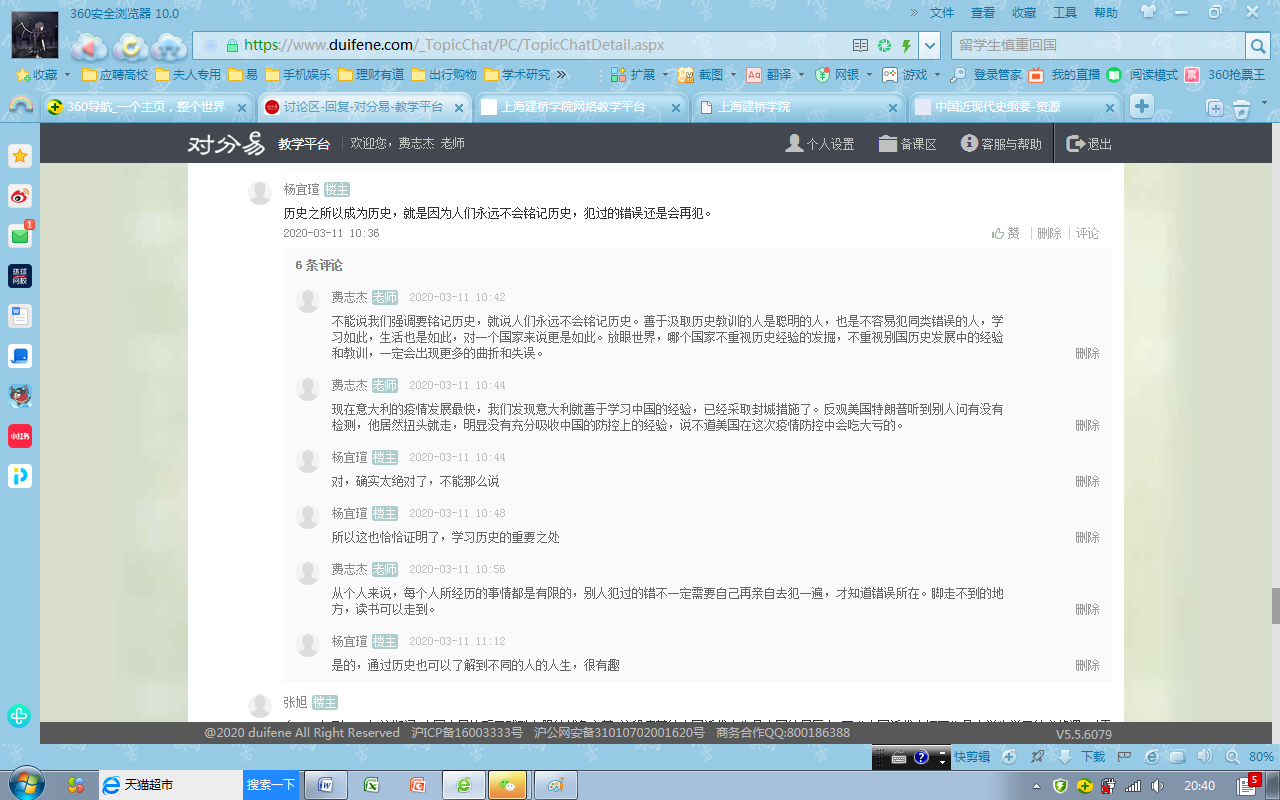Expand the address bar dropdown arrow
The height and width of the screenshot is (800, 1280).
click(930, 45)
